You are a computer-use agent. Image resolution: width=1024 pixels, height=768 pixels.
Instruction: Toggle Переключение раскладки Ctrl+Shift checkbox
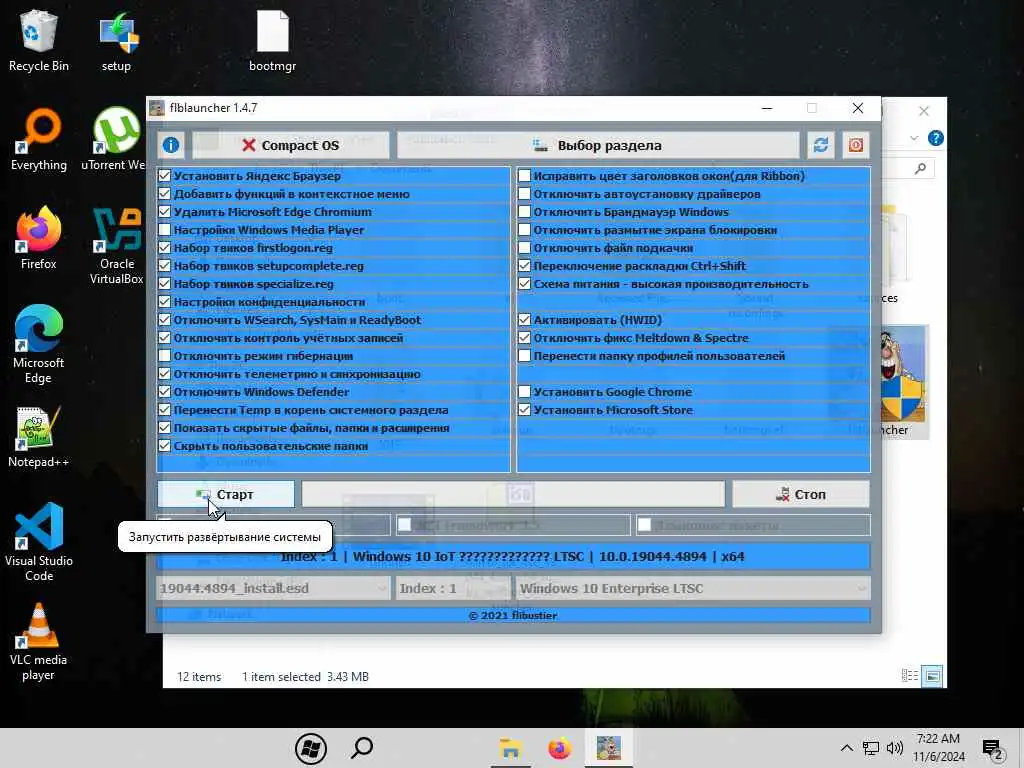click(524, 266)
